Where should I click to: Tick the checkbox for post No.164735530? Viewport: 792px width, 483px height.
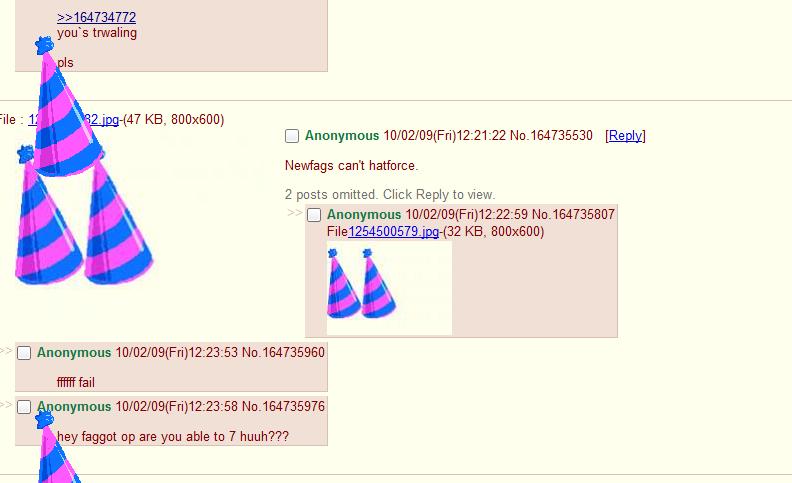pos(292,136)
